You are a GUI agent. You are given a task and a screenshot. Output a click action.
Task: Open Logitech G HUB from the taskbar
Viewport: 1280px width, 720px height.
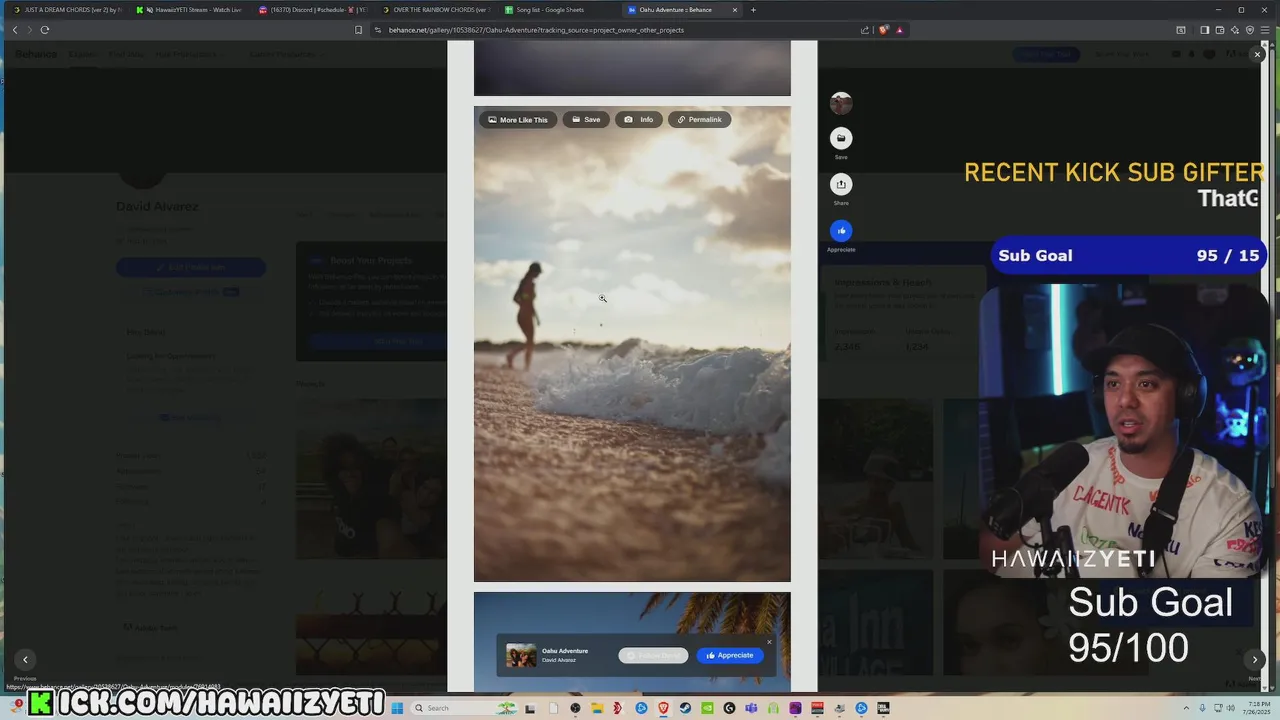coord(729,708)
